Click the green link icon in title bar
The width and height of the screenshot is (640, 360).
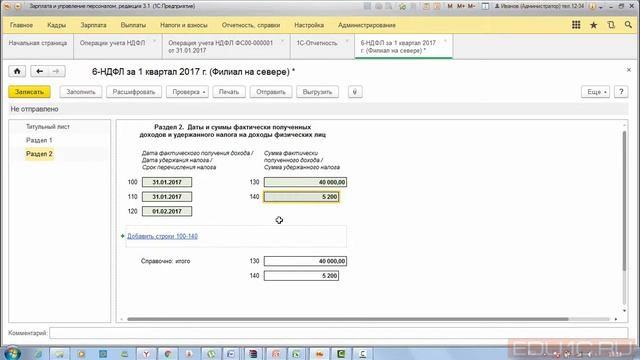tap(403, 6)
